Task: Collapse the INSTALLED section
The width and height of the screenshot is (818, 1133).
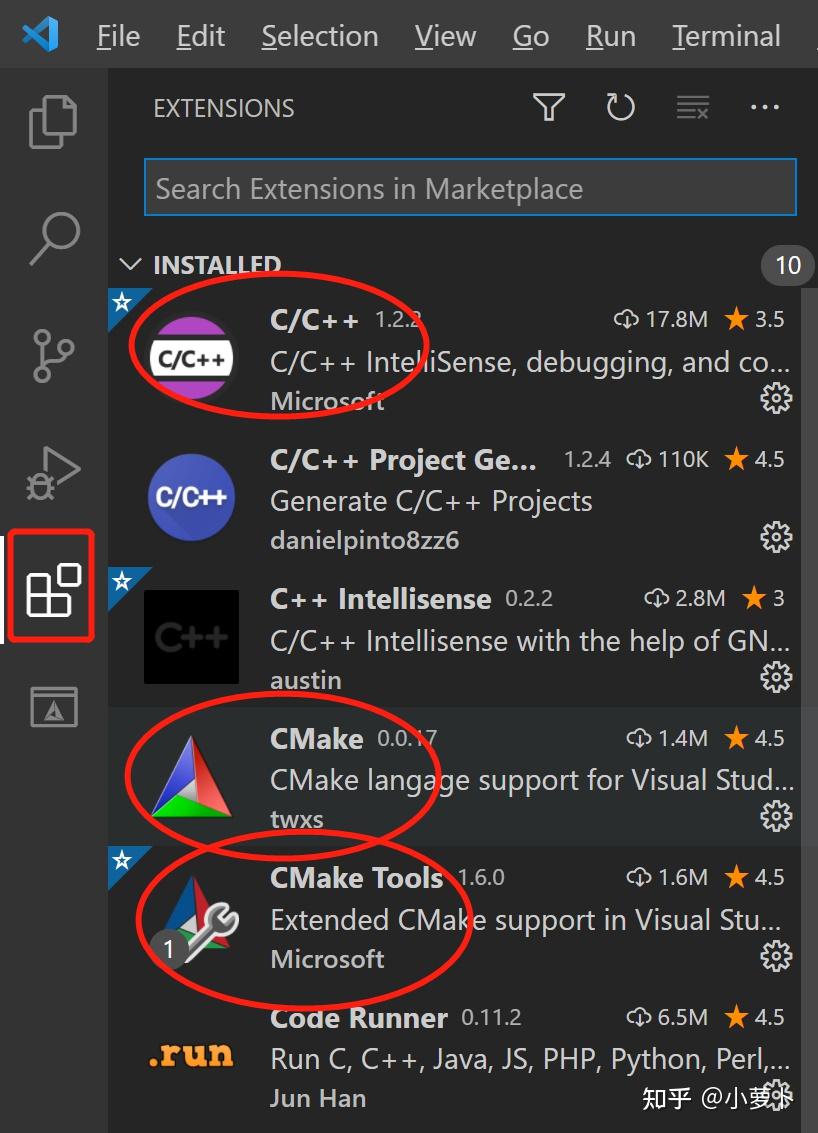Action: pos(131,264)
